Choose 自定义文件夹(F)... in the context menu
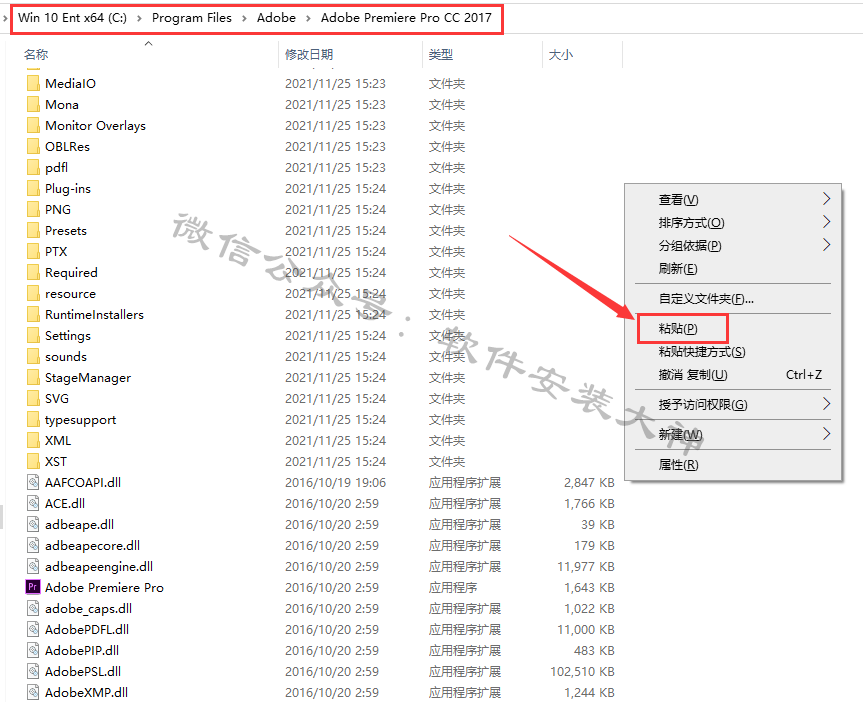This screenshot has height=702, width=863. (706, 299)
